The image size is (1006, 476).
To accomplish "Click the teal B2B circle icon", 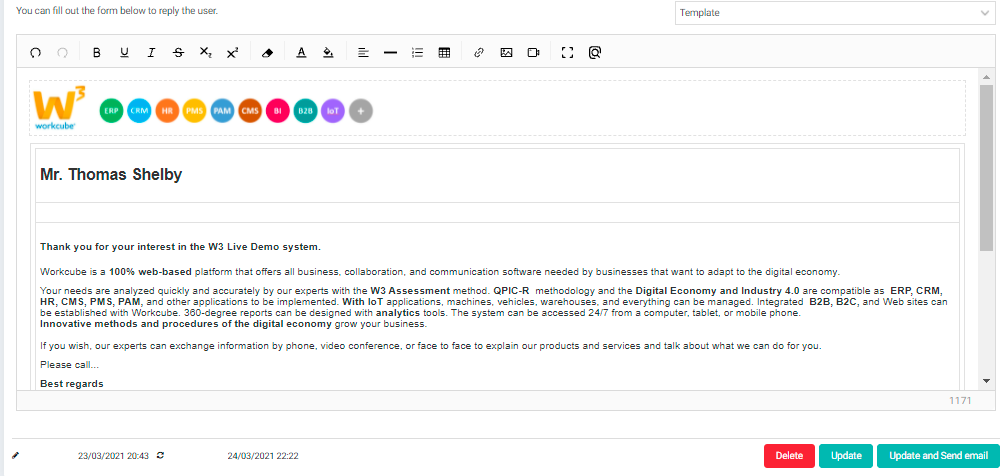I will point(305,111).
